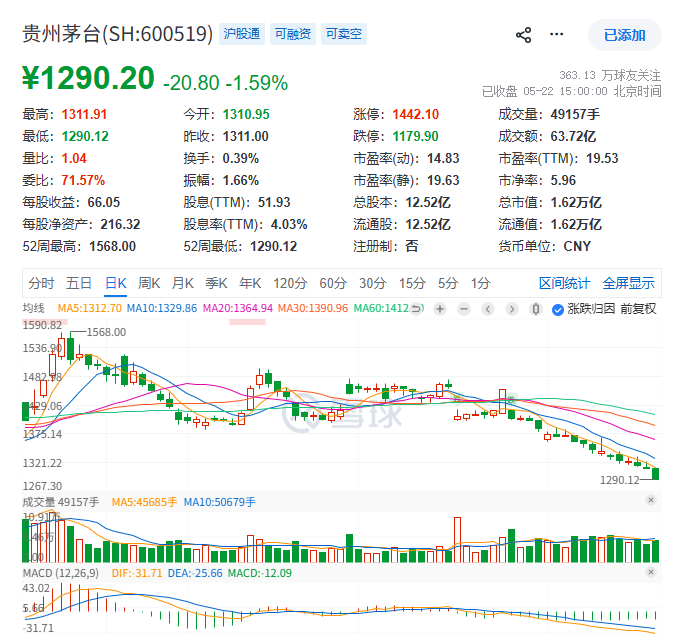Click the 成交额 value 63.72亿
681x638 pixels.
tap(573, 136)
